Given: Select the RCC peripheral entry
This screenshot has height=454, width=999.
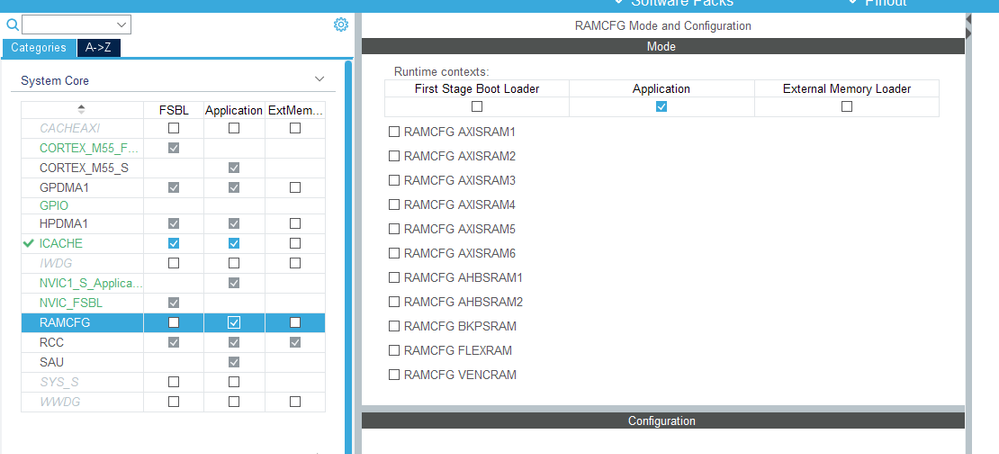Looking at the screenshot, I should (51, 342).
